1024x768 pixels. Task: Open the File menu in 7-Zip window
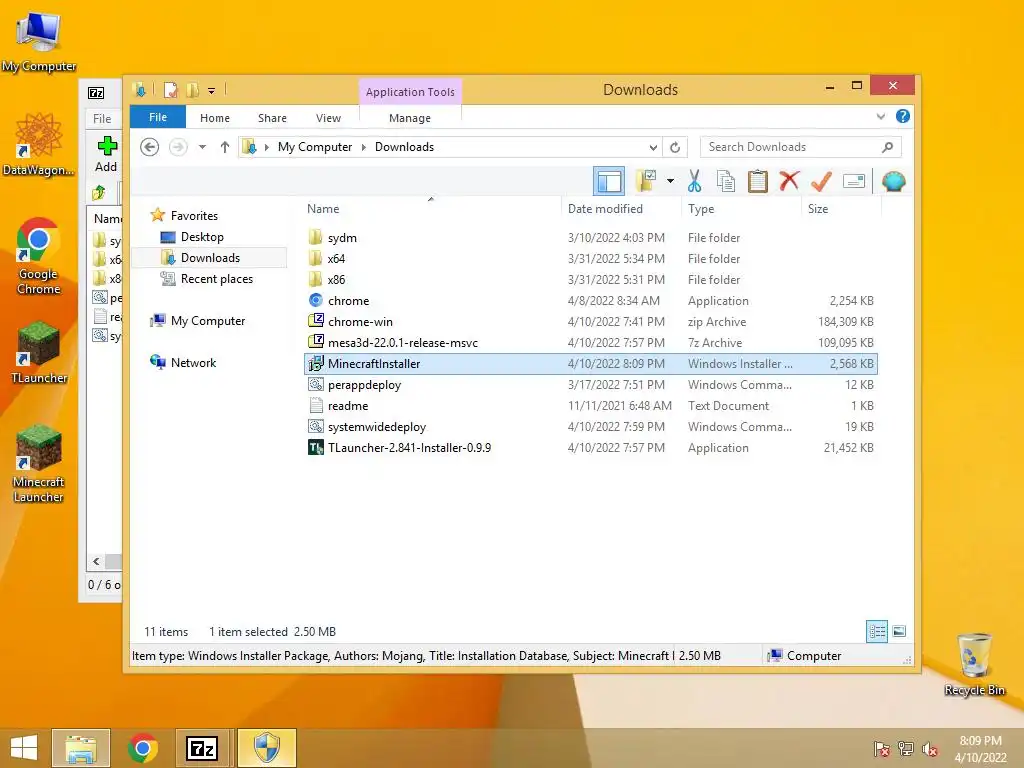coord(102,118)
